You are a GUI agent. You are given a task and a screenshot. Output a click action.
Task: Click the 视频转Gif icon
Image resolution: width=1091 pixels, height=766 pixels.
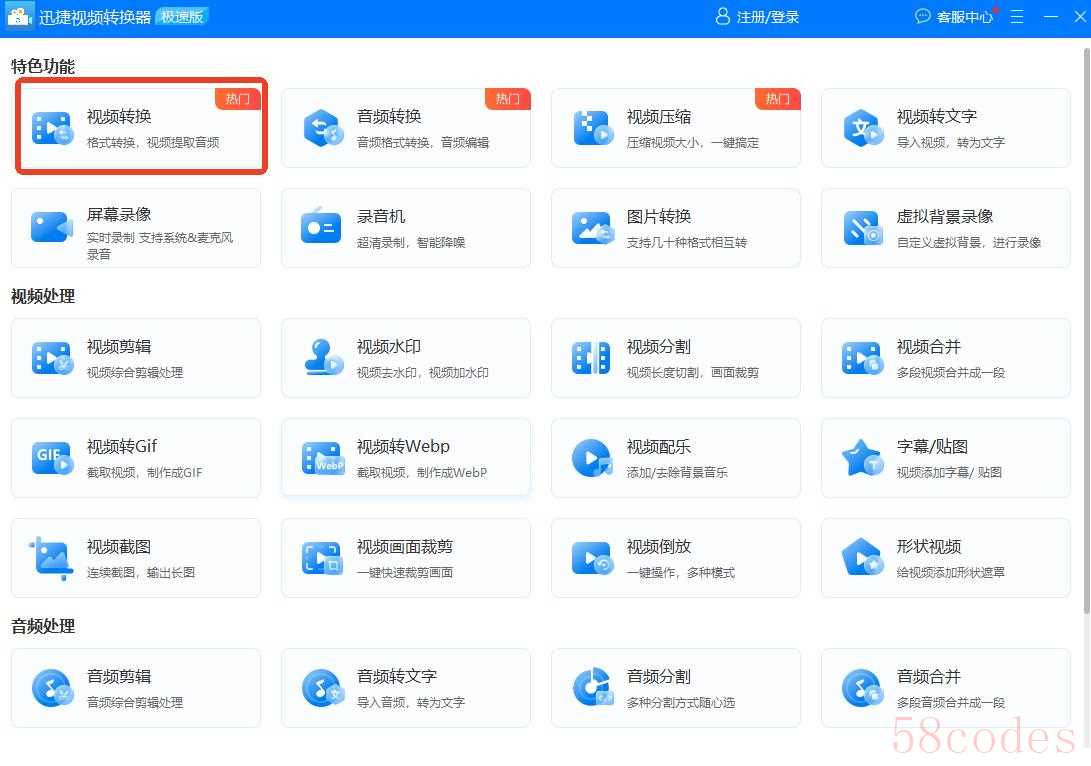click(52, 458)
